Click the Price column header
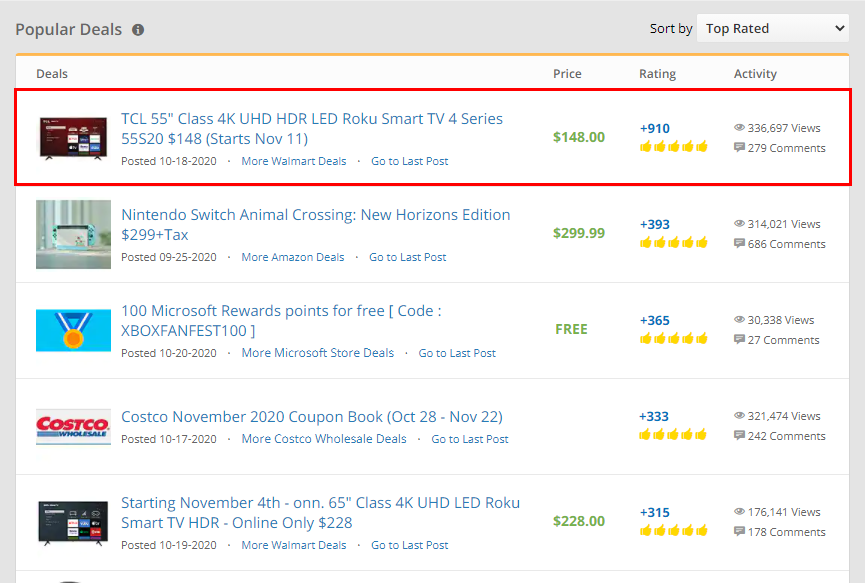The height and width of the screenshot is (583, 865). (x=567, y=74)
